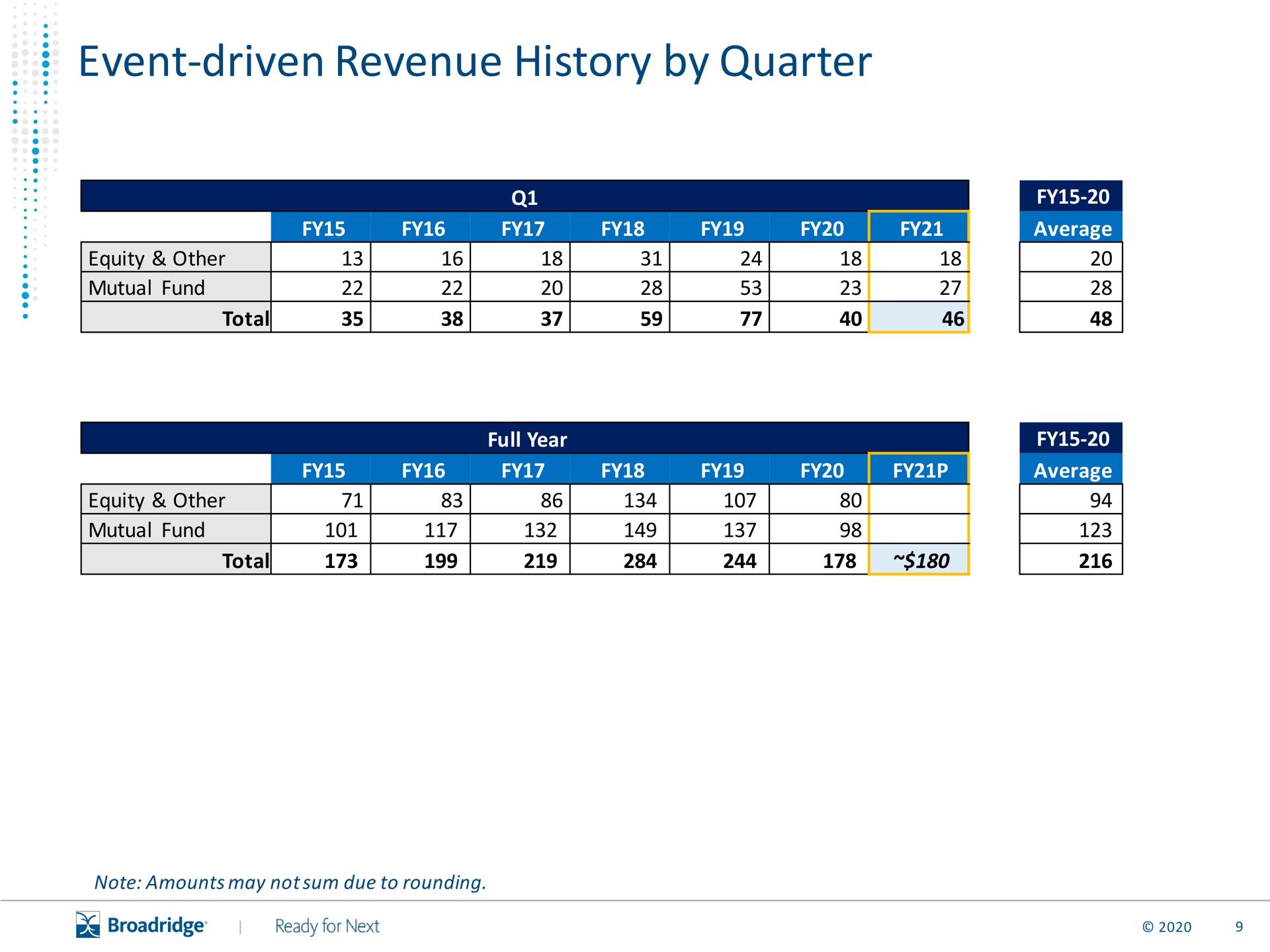Click Q1 FY18 total value 59
1270x952 pixels.
[x=620, y=318]
